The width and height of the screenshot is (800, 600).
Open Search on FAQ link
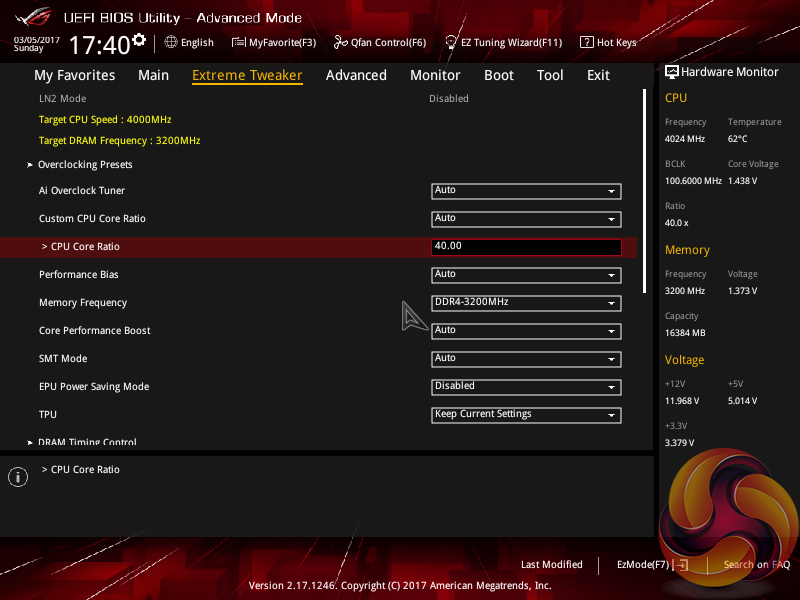point(756,565)
